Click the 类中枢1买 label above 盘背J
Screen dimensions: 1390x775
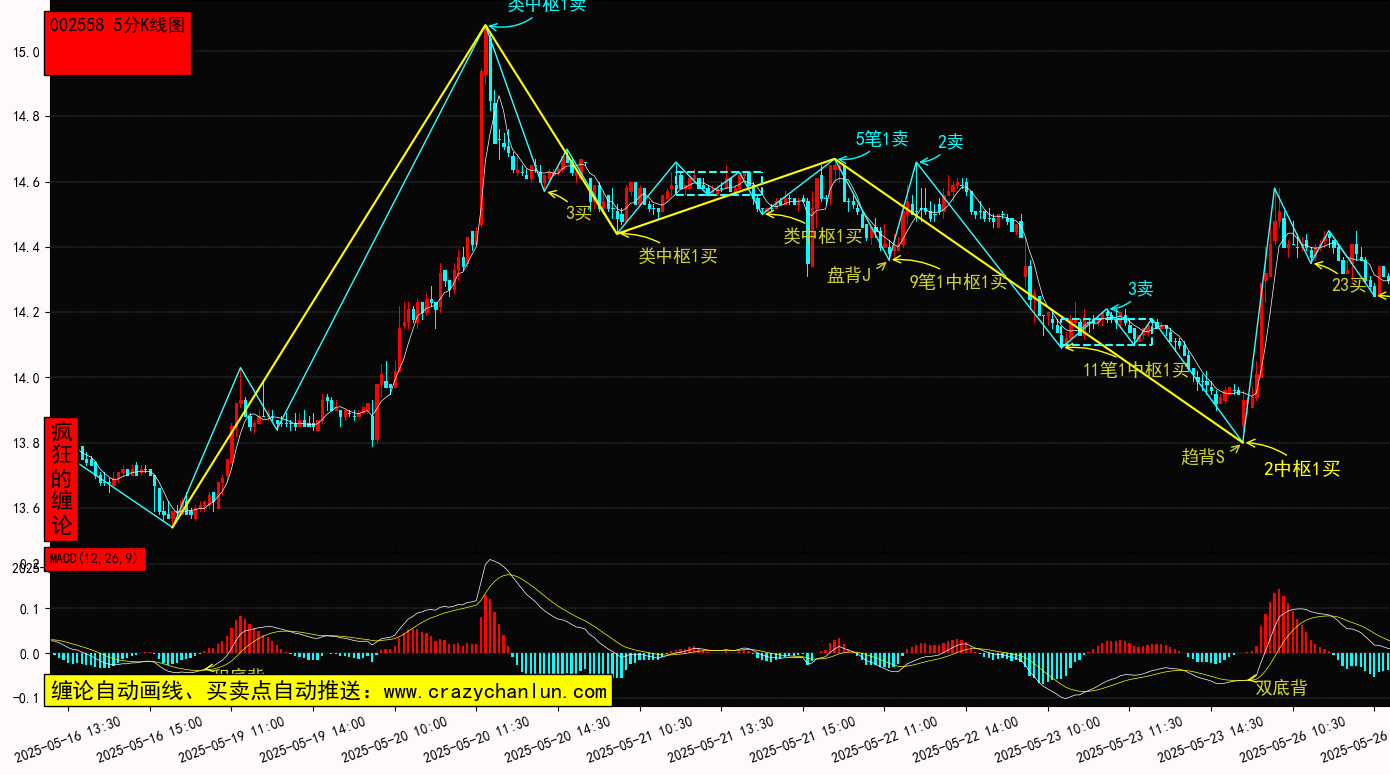(x=822, y=236)
